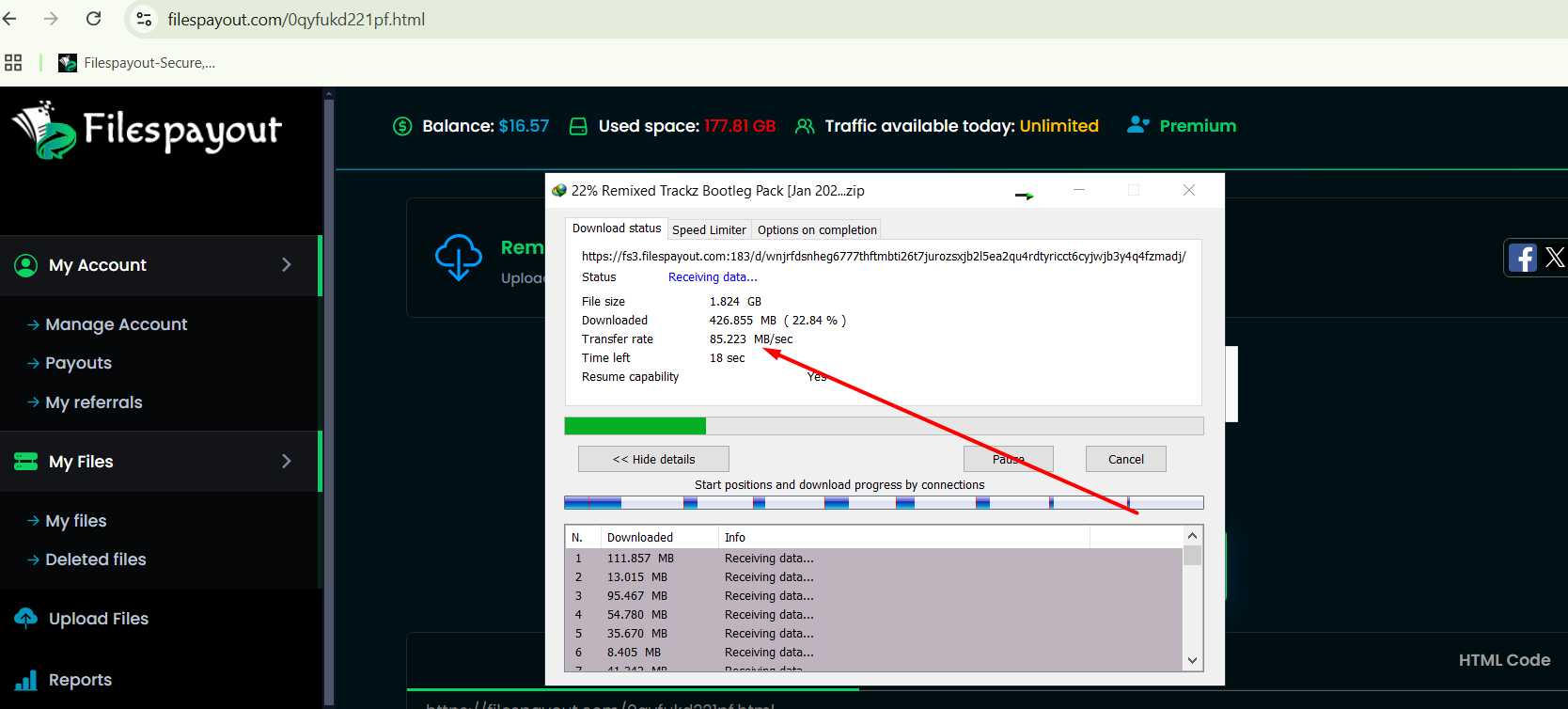Click the N. column header
Screen dimensions: 1568x709
click(583, 538)
